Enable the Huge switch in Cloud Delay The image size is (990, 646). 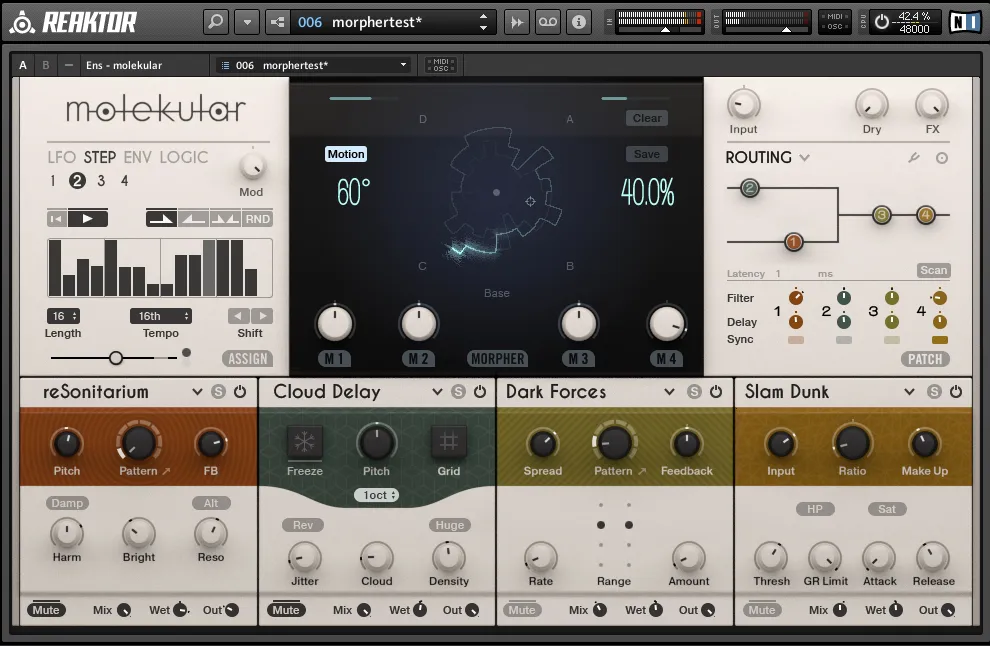(x=450, y=525)
